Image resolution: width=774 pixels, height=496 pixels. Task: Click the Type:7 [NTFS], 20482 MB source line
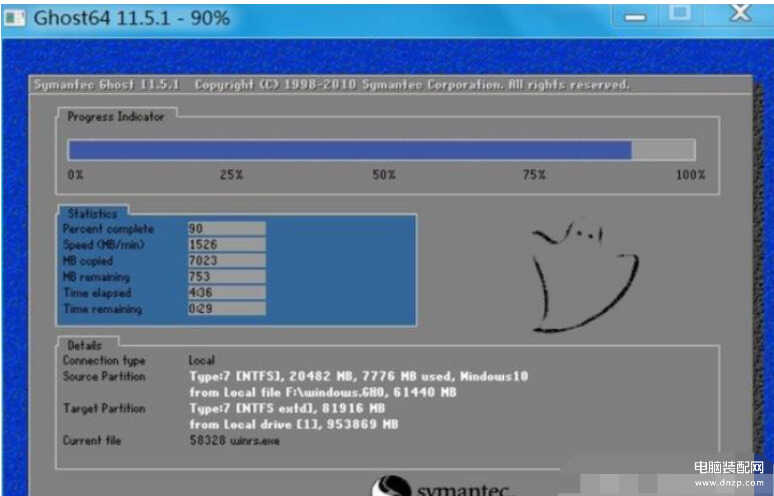pyautogui.click(x=359, y=377)
